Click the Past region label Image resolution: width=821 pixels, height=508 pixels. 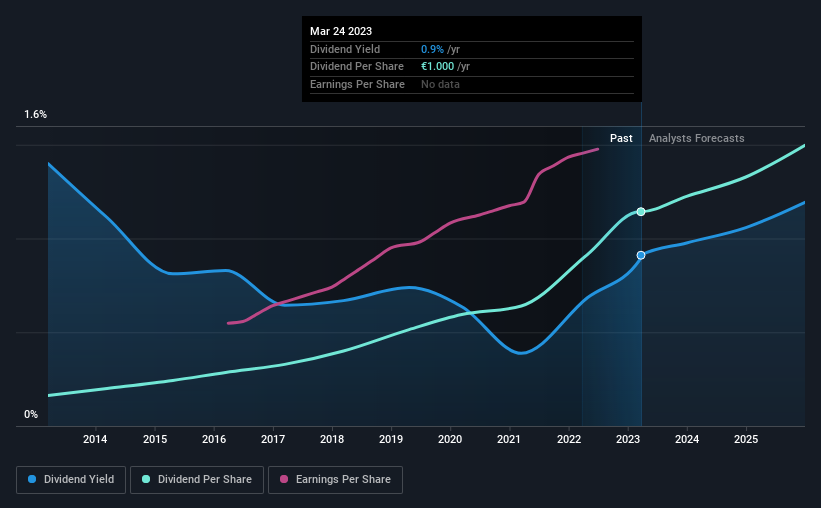click(x=621, y=138)
